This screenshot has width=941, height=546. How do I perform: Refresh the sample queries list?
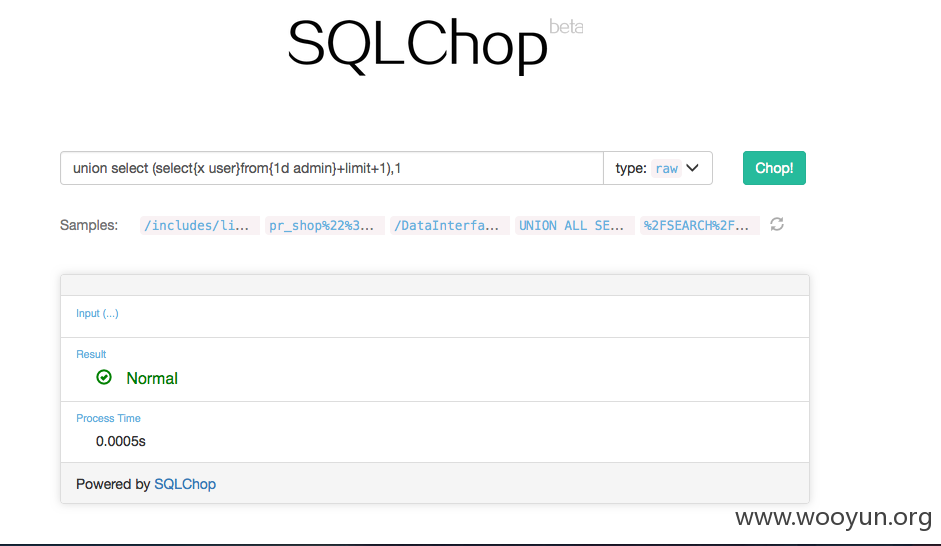coord(777,224)
